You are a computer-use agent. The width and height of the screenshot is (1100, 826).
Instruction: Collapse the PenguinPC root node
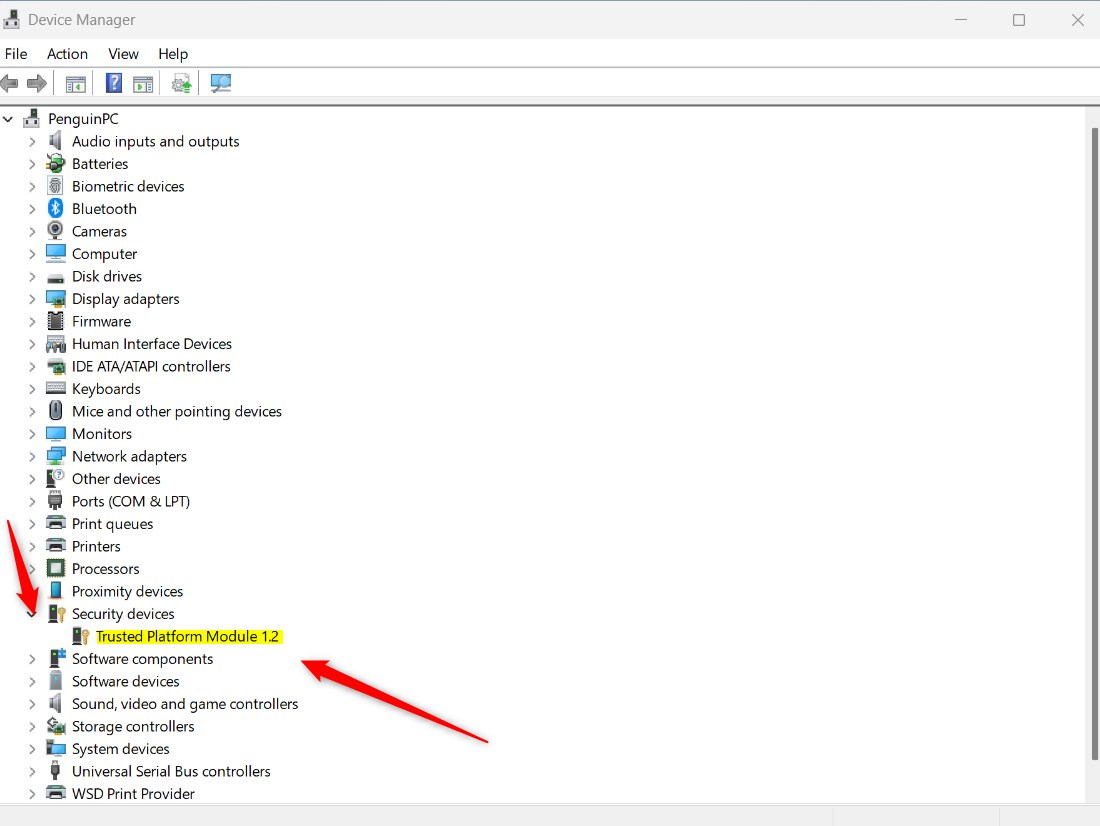[8, 118]
